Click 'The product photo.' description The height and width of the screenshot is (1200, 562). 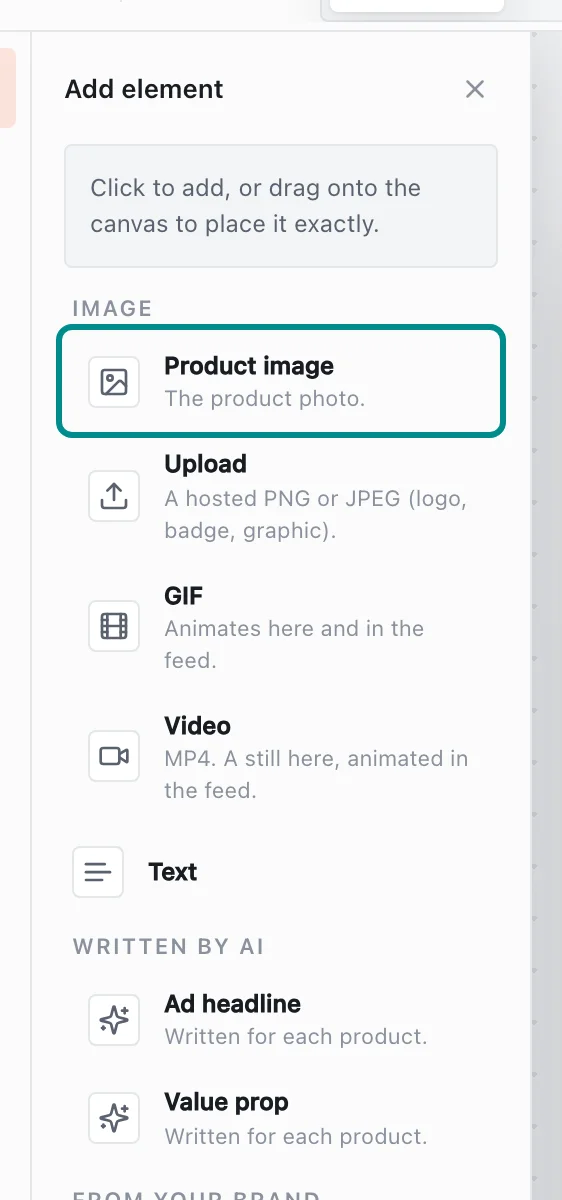pyautogui.click(x=265, y=398)
